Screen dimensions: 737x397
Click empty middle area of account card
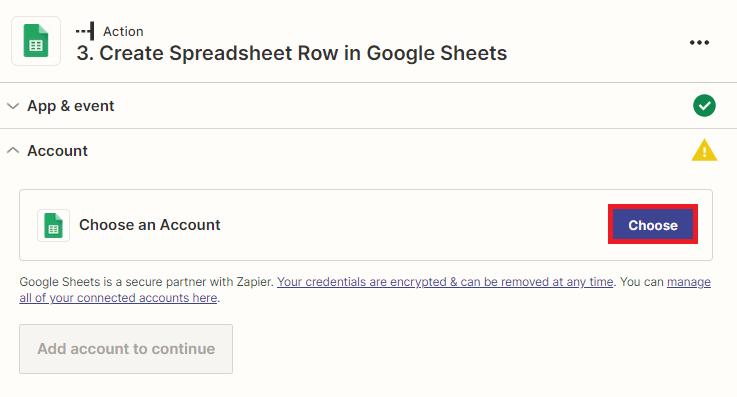[x=414, y=225]
